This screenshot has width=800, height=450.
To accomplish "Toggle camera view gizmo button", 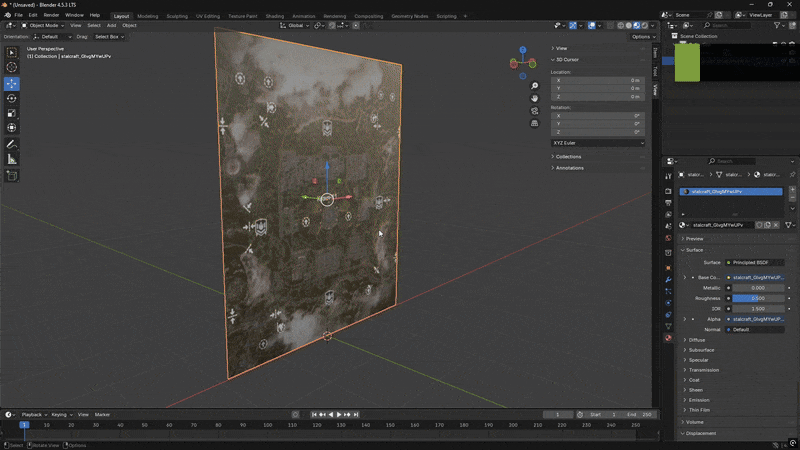I will 536,111.
